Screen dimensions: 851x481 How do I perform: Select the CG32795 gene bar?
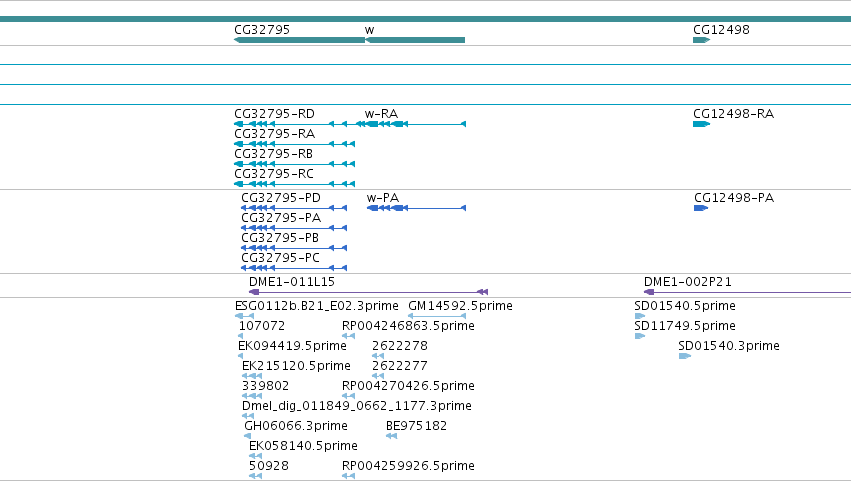300,40
